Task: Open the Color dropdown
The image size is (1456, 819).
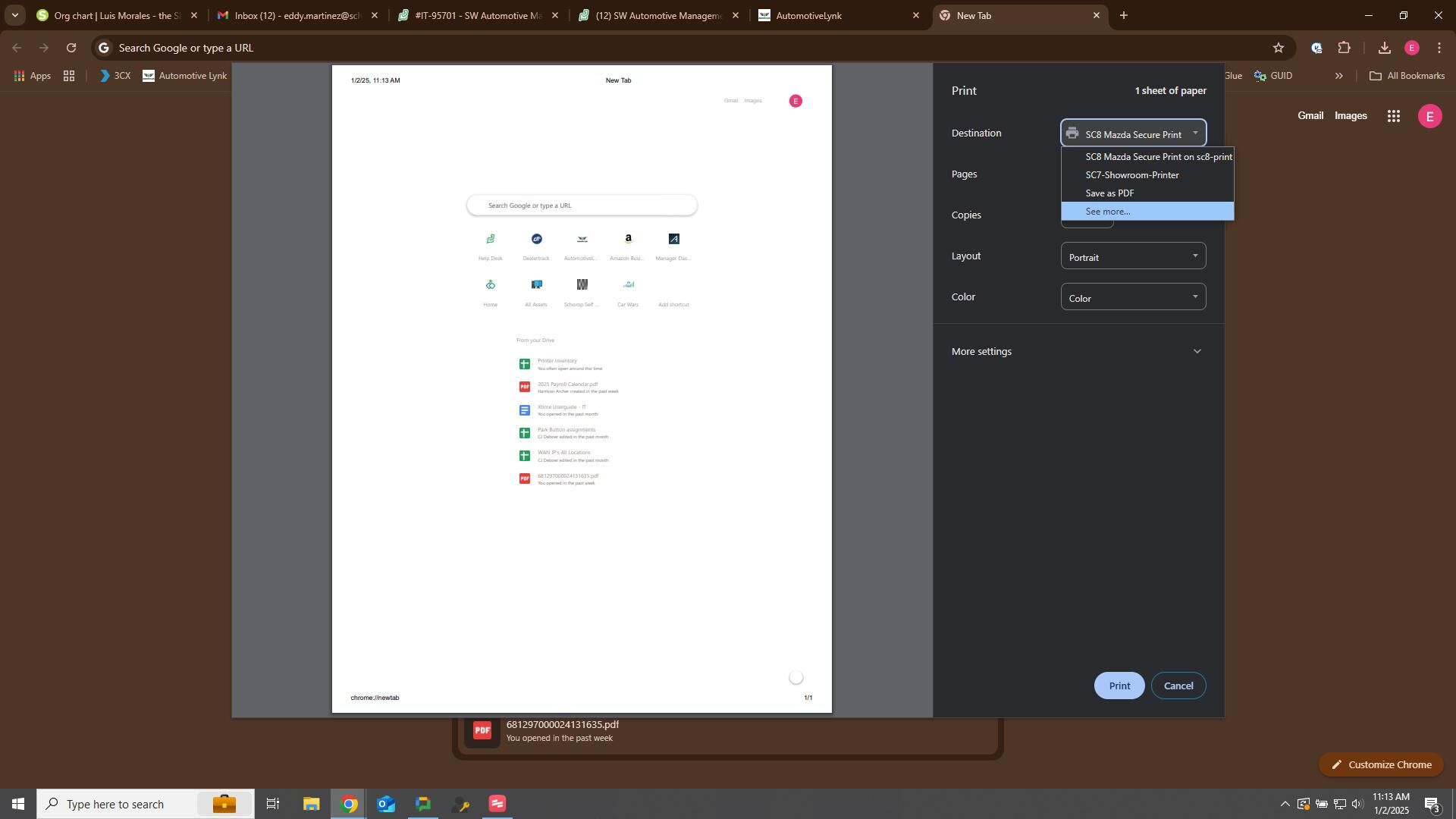Action: point(1133,297)
